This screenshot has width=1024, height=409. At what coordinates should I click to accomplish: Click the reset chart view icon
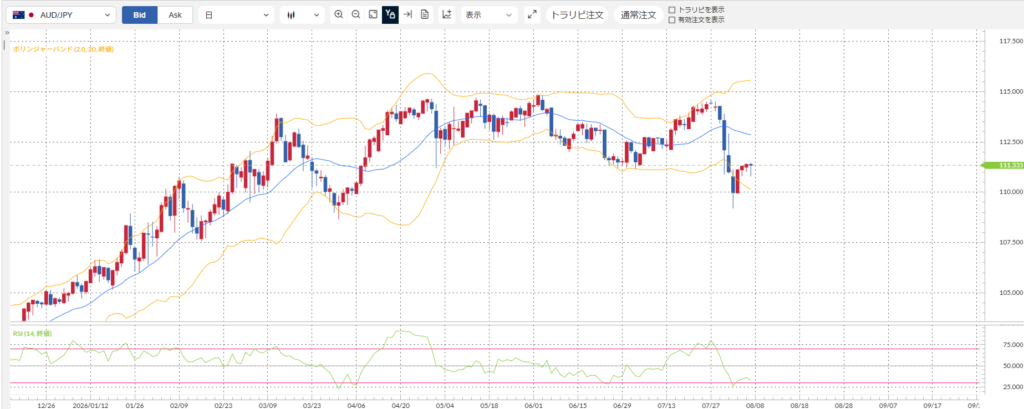(x=373, y=14)
